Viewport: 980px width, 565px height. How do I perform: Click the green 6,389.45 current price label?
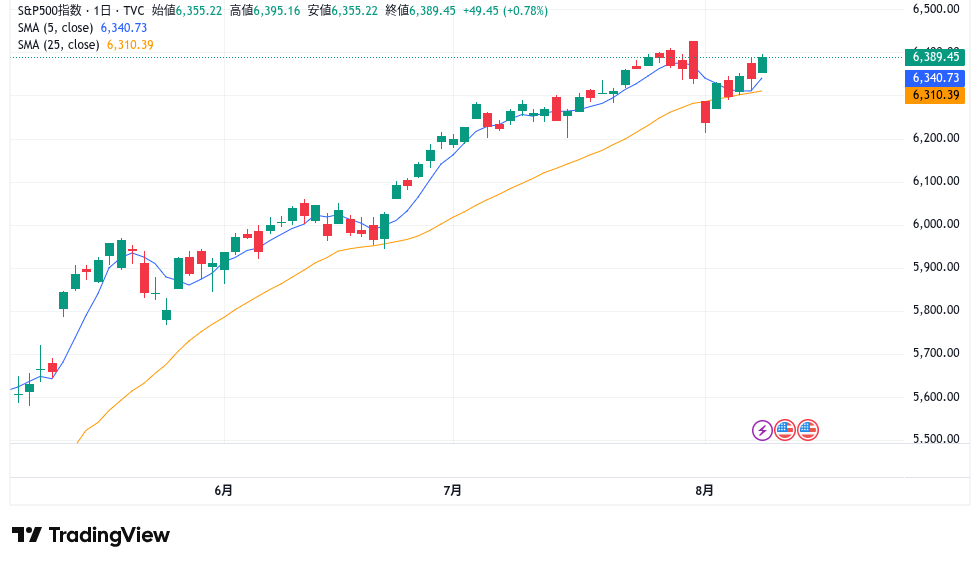pos(935,57)
